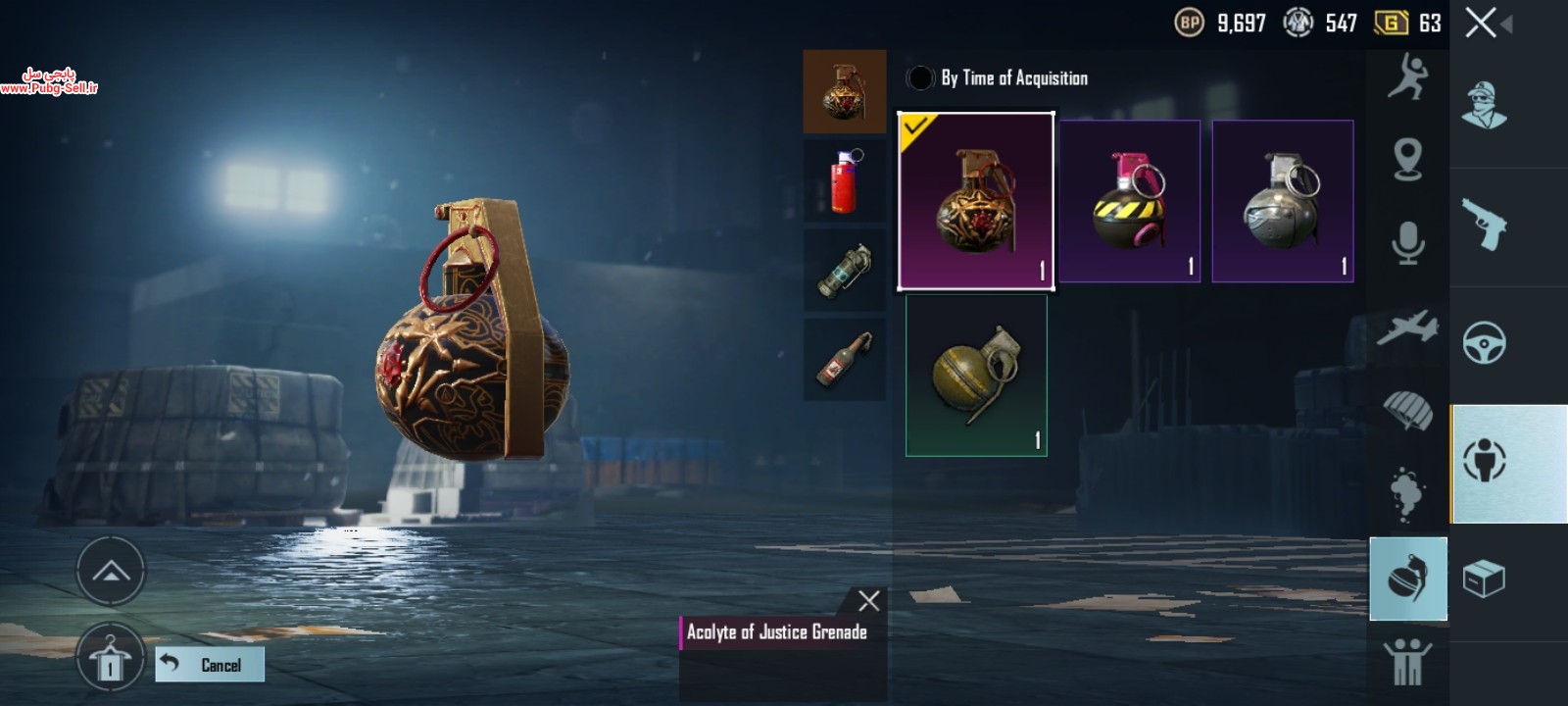Open the vehicle steering wheel section
The image size is (1568, 706).
click(1485, 343)
